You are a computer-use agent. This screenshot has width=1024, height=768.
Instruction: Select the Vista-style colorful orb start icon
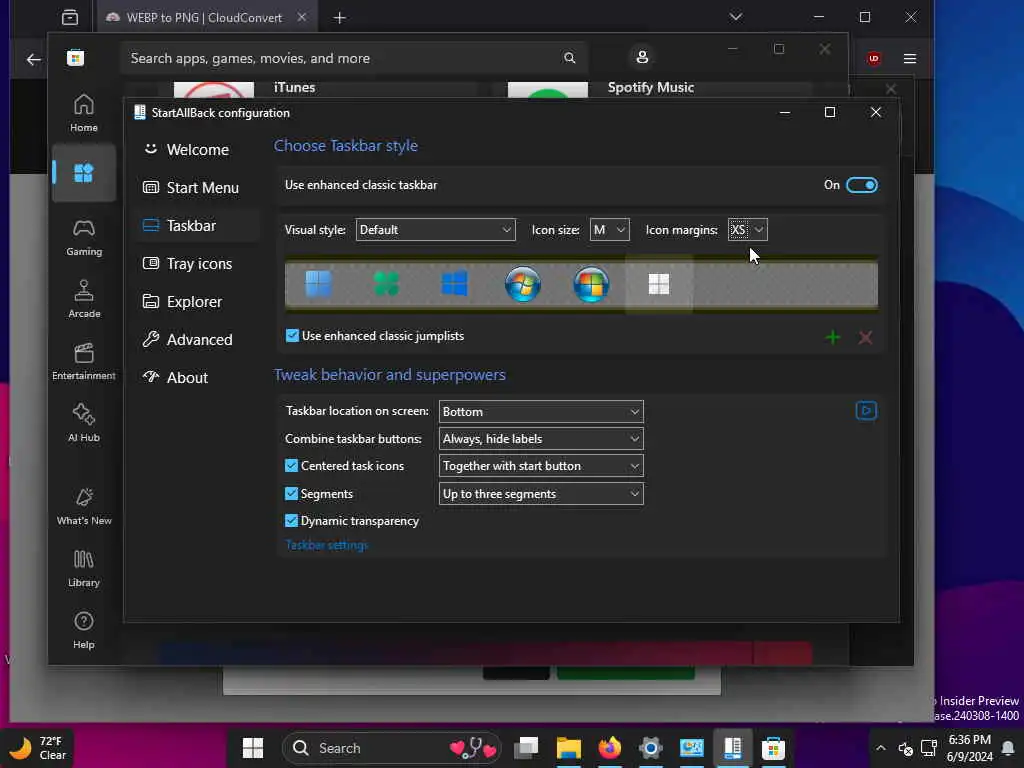coord(591,284)
